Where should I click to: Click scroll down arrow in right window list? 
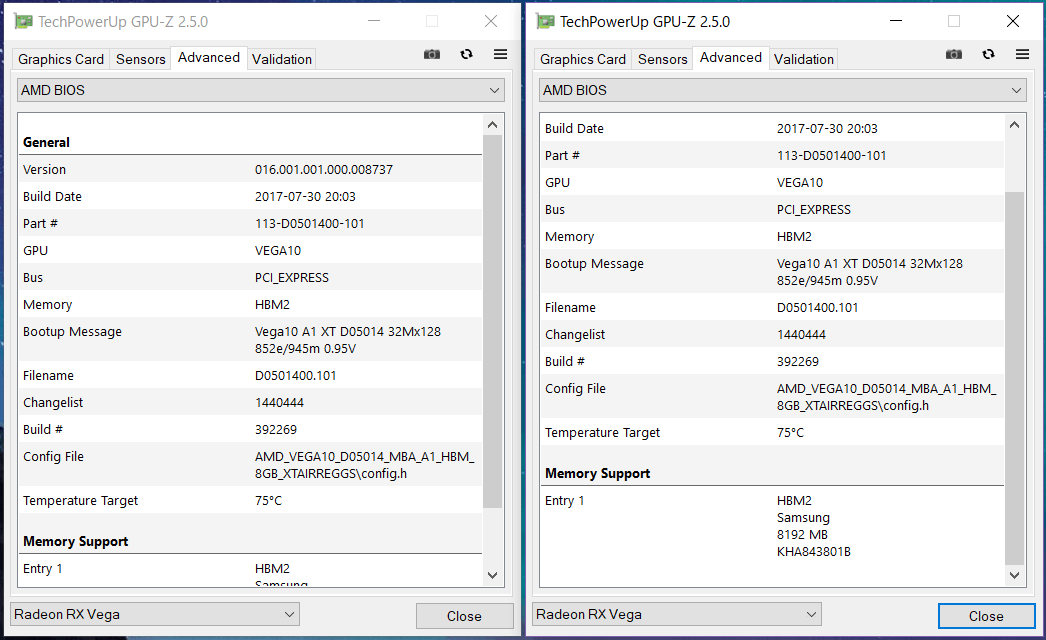point(1014,575)
